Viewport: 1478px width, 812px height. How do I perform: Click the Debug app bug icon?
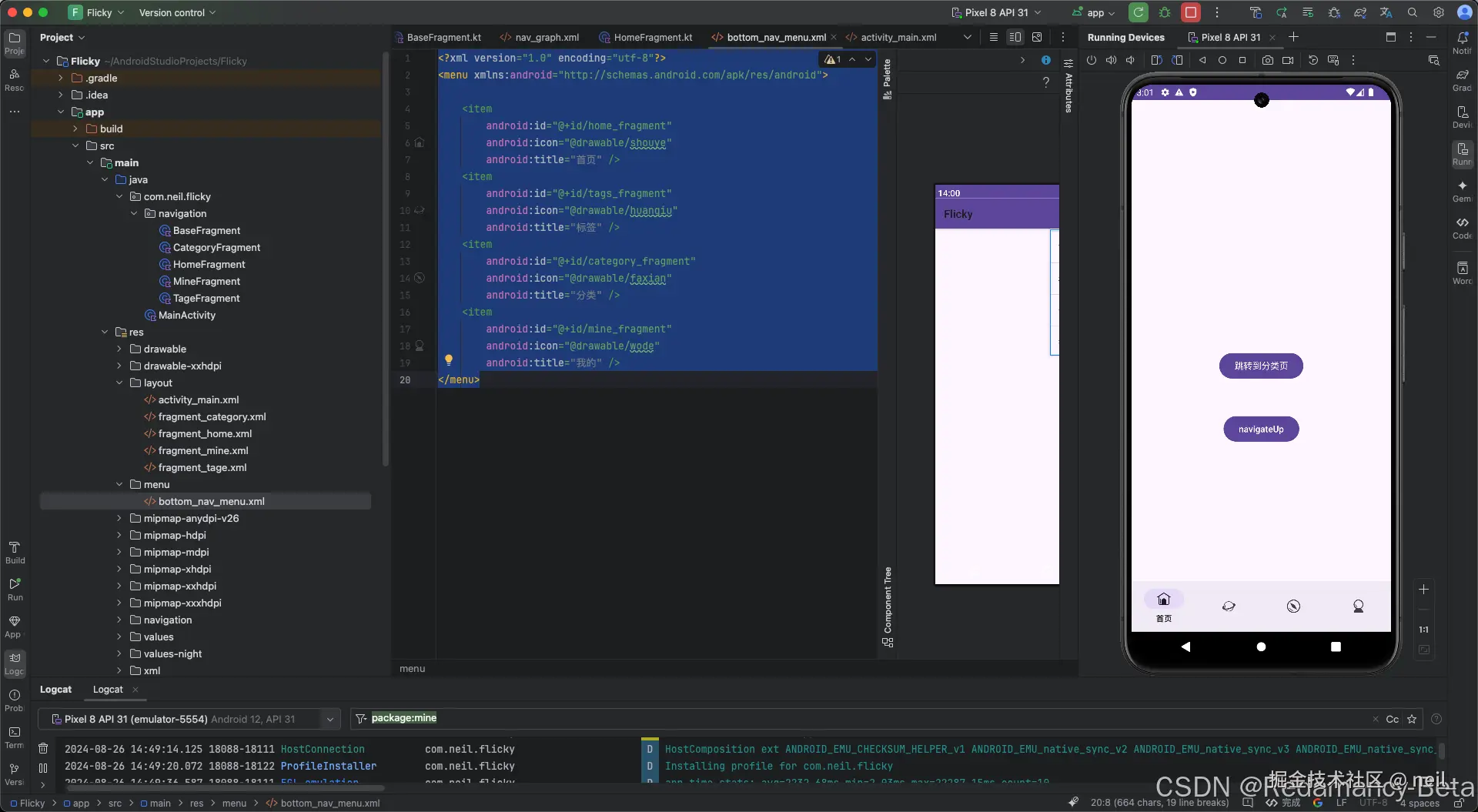[1165, 12]
